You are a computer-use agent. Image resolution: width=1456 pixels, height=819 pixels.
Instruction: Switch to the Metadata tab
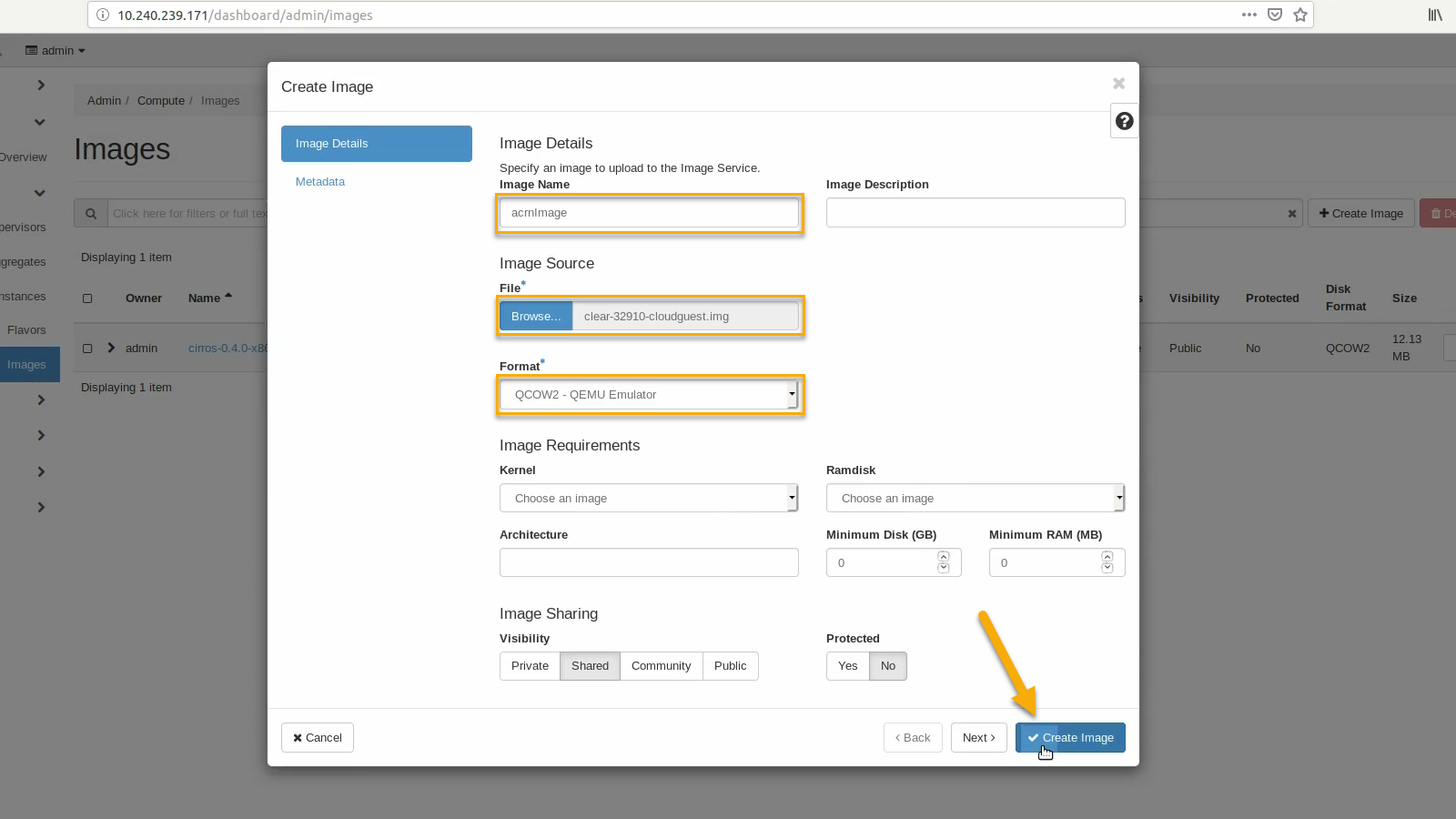pos(320,182)
